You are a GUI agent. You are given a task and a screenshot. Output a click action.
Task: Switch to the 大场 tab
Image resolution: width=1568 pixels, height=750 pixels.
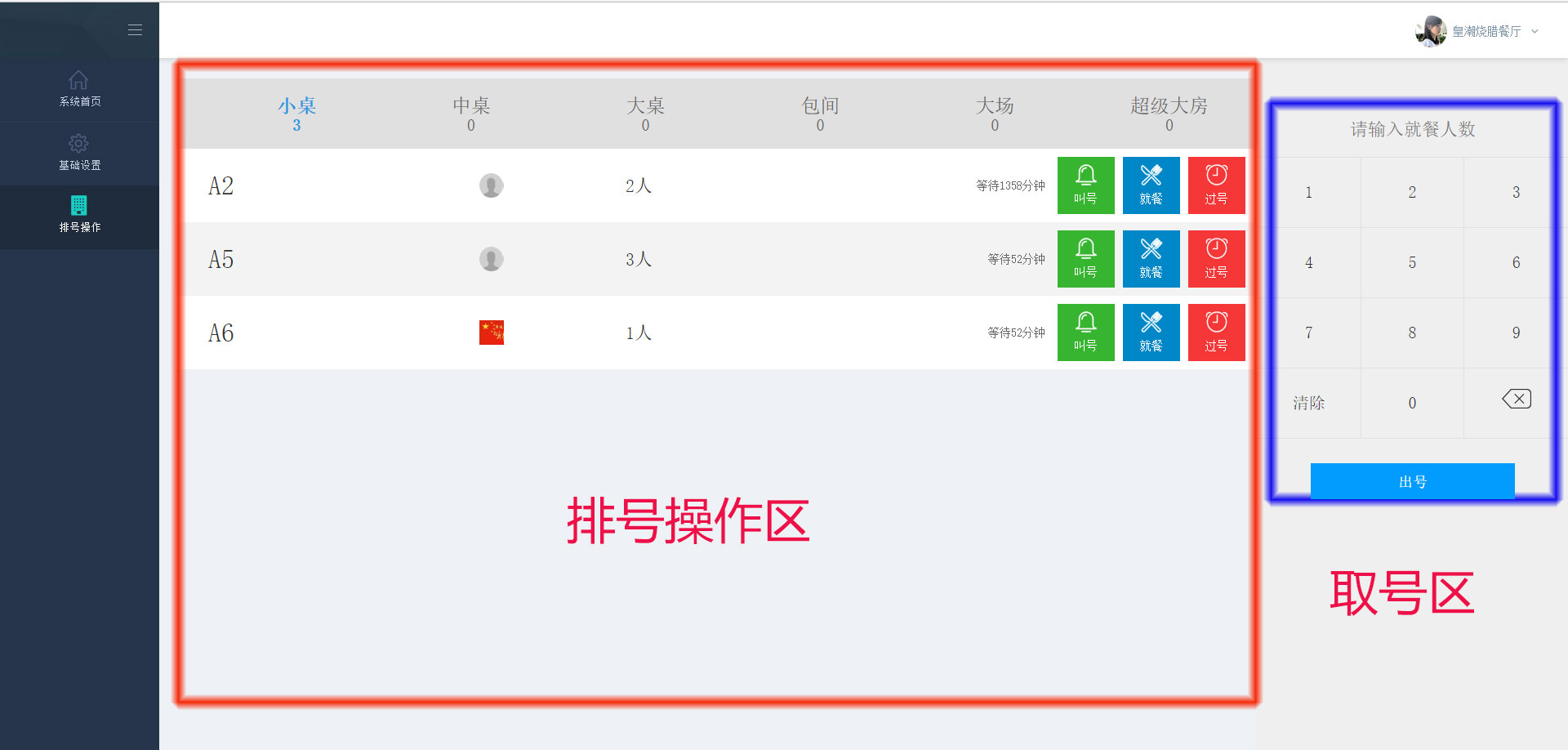tap(995, 114)
